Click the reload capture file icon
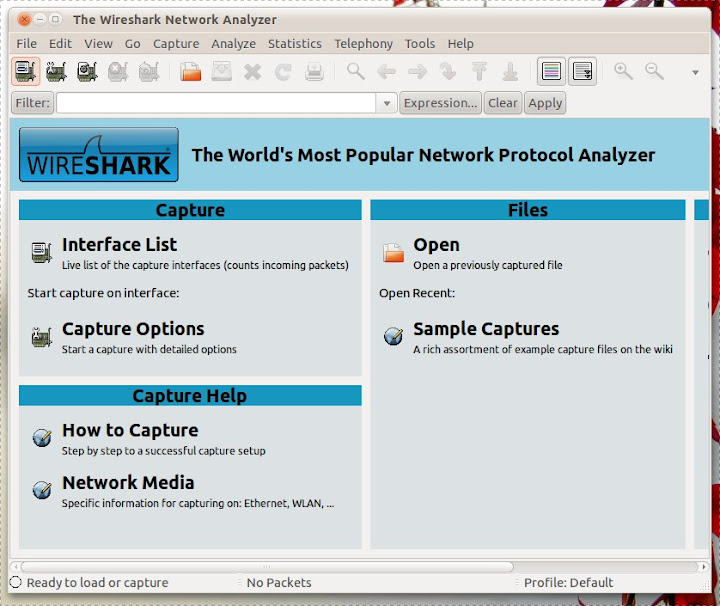The image size is (720, 606). 283,72
